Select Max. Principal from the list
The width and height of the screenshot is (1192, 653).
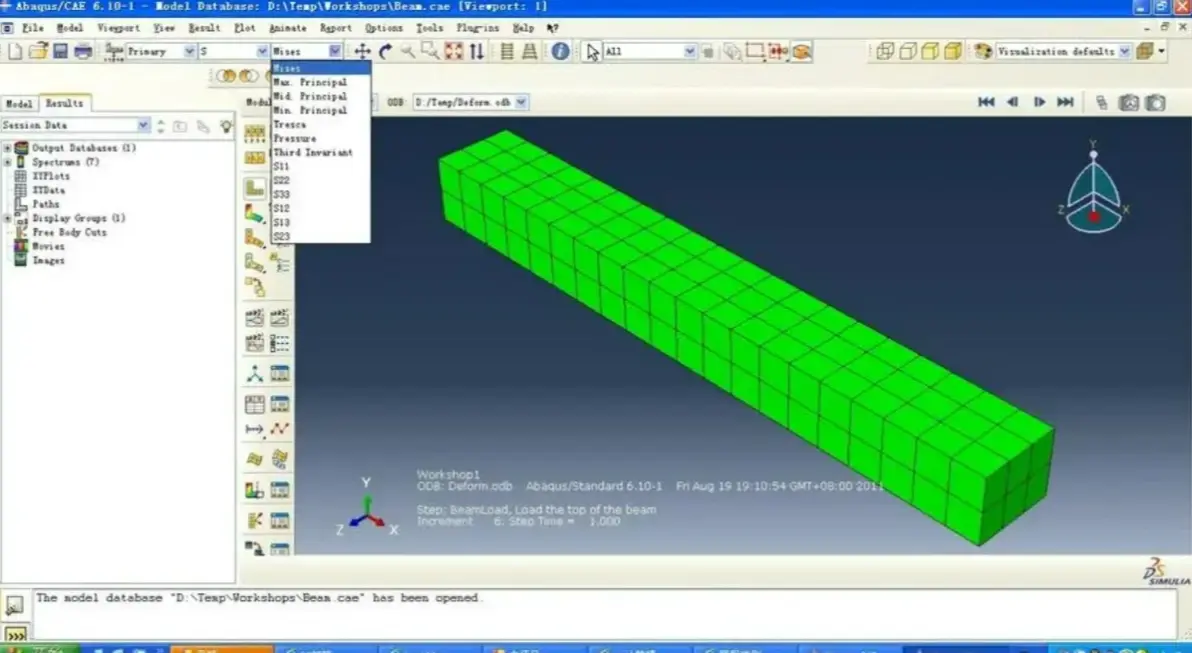321,82
